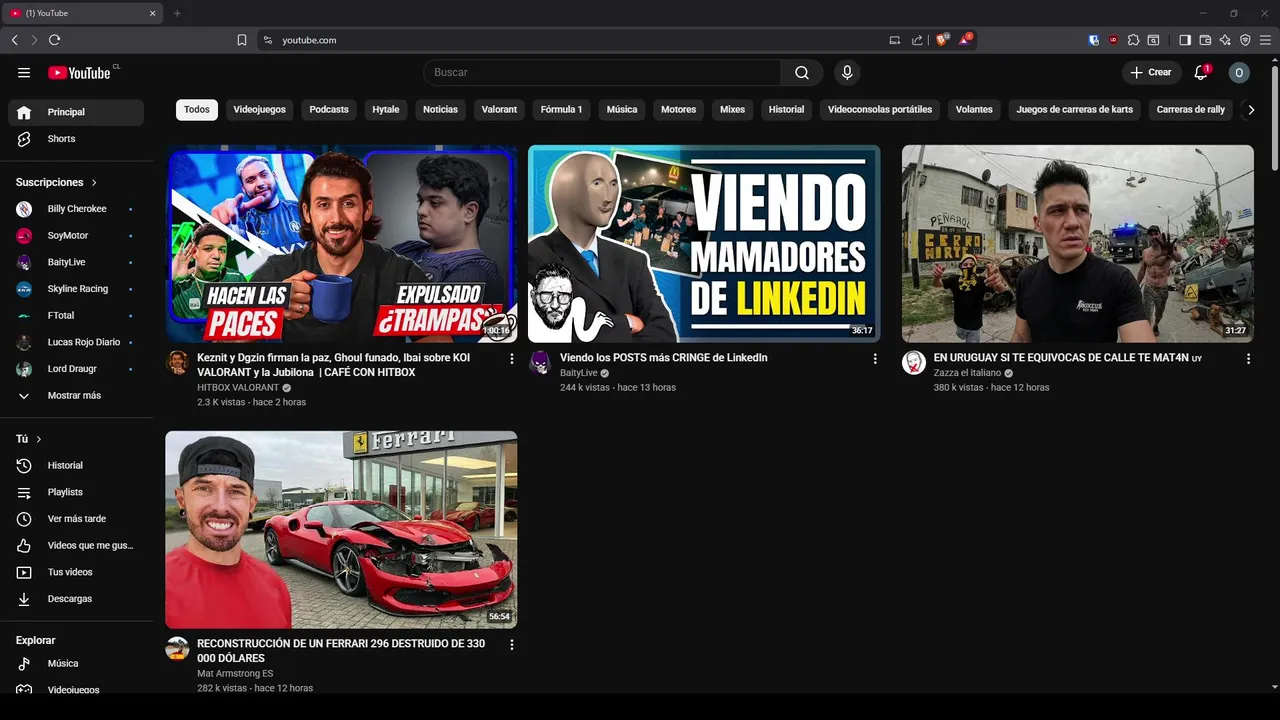The width and height of the screenshot is (1280, 720).
Task: Open options menu for Ferrari video
Action: coord(511,645)
